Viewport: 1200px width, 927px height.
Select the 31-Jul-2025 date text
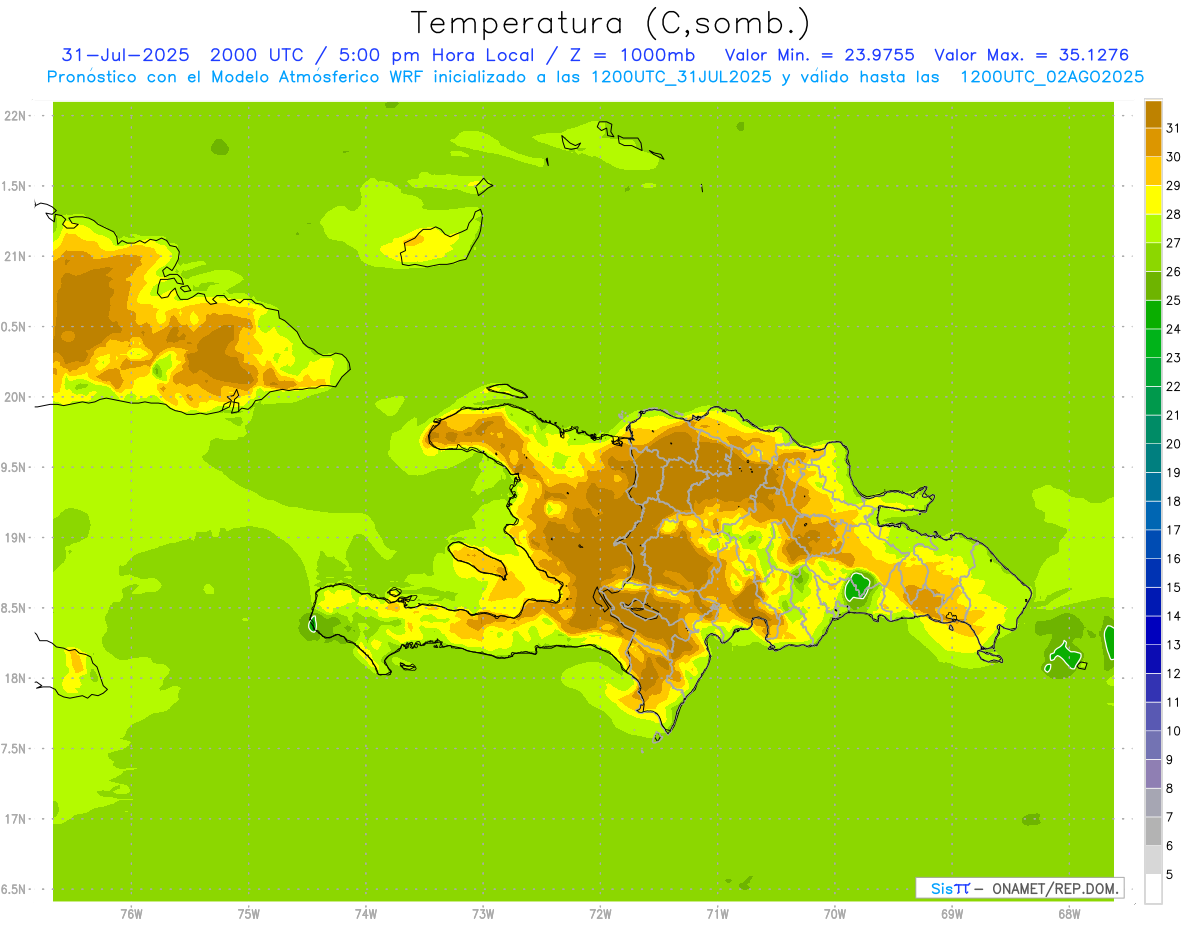coord(125,55)
